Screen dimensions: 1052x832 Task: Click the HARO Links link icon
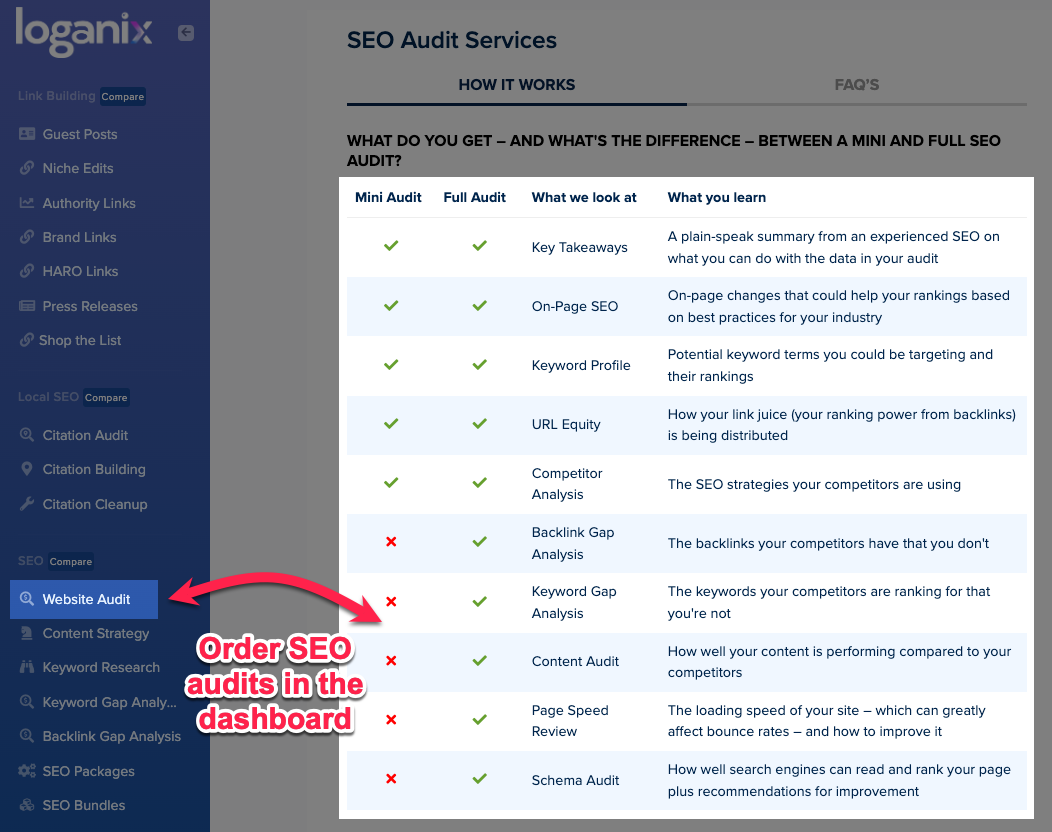pos(27,271)
